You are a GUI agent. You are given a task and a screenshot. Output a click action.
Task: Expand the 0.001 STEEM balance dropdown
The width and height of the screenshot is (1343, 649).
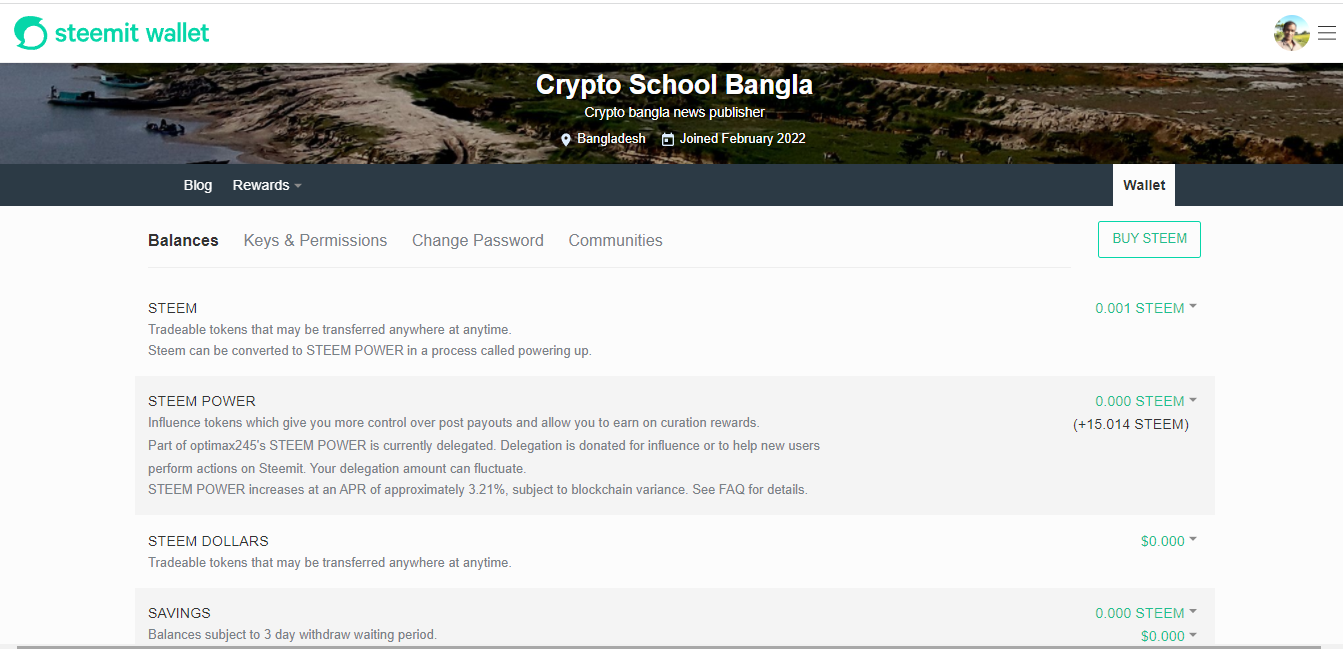coord(1146,308)
